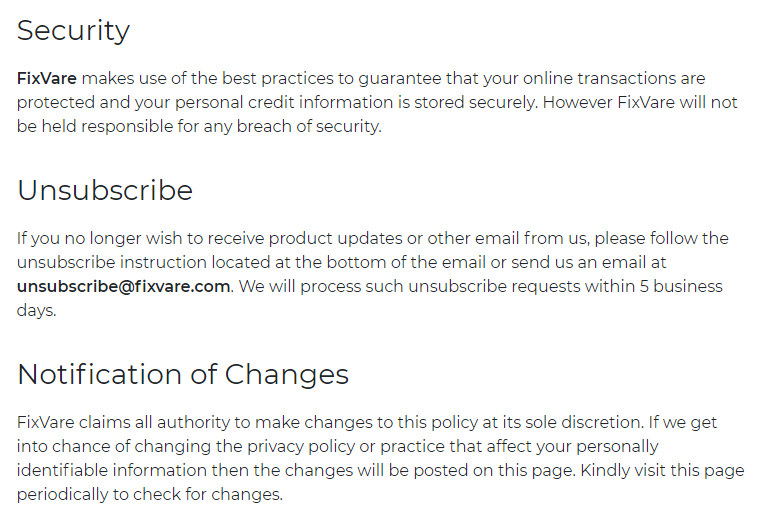Viewport: 758px width, 528px height.
Task: Click the text 'personal credit information'
Action: [284, 103]
